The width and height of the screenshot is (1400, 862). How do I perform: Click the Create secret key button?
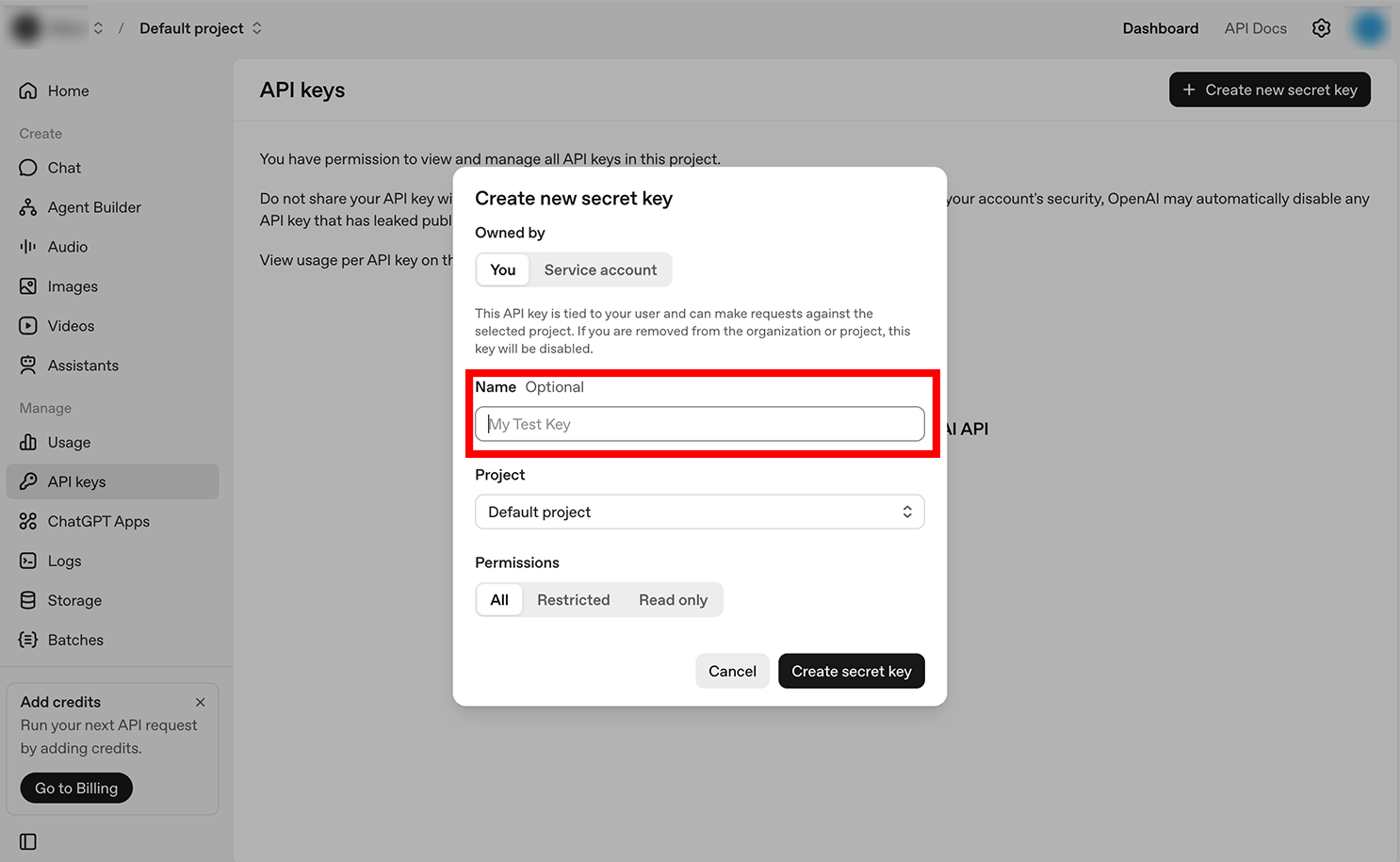click(851, 672)
